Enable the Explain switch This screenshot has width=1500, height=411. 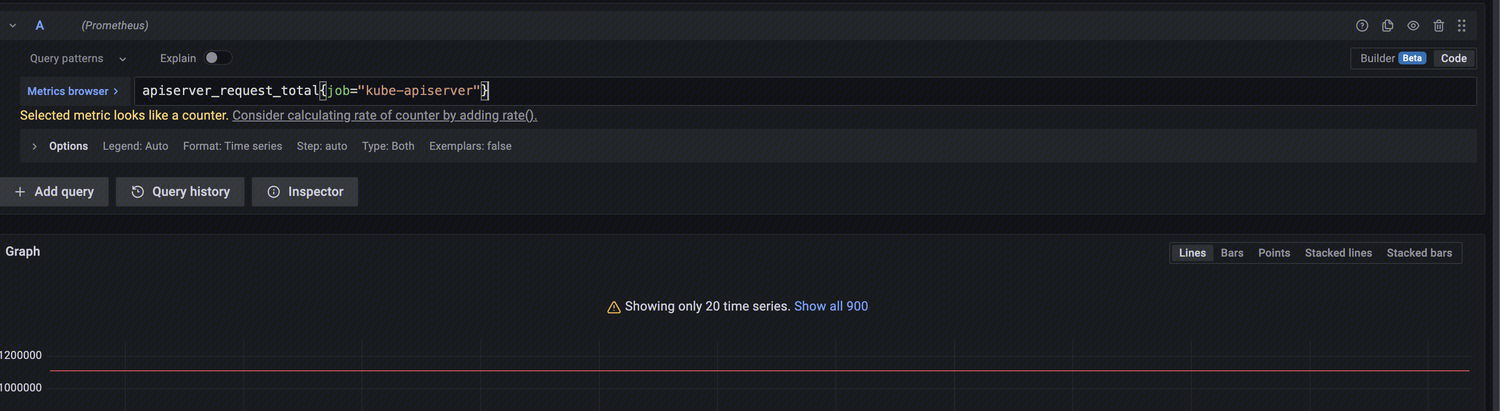pos(218,58)
